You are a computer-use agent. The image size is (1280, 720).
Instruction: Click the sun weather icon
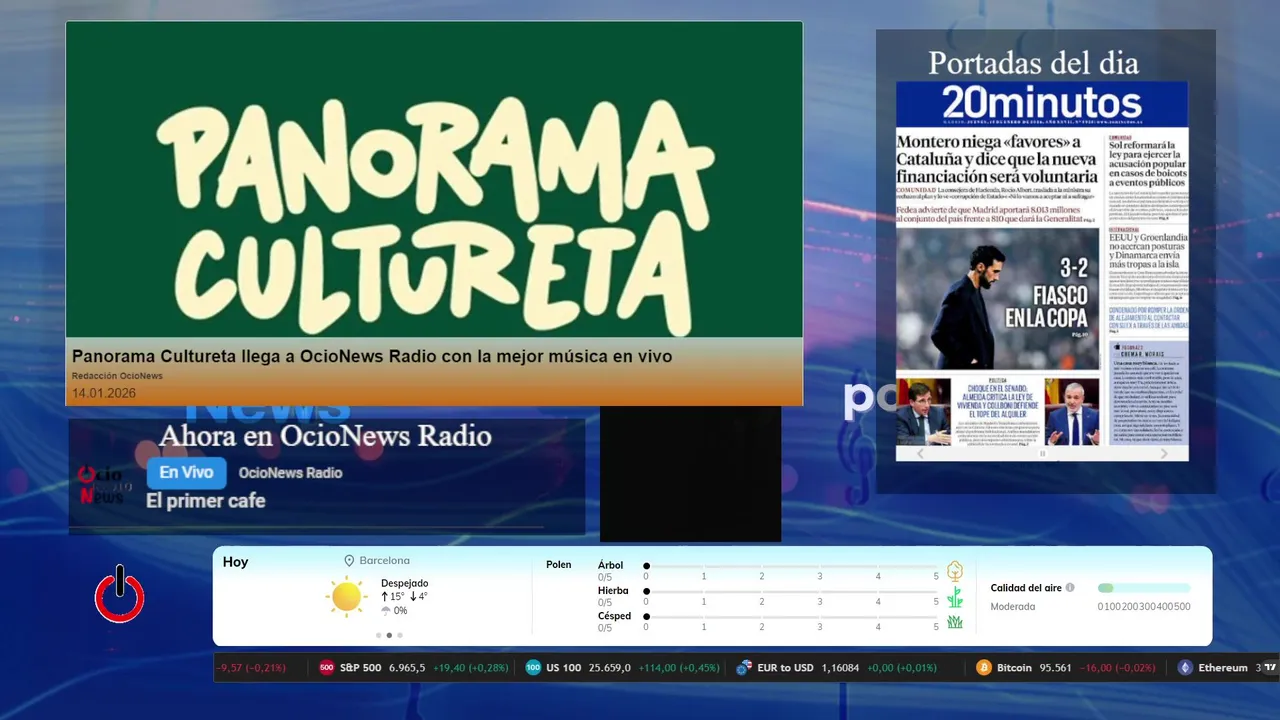pos(346,596)
